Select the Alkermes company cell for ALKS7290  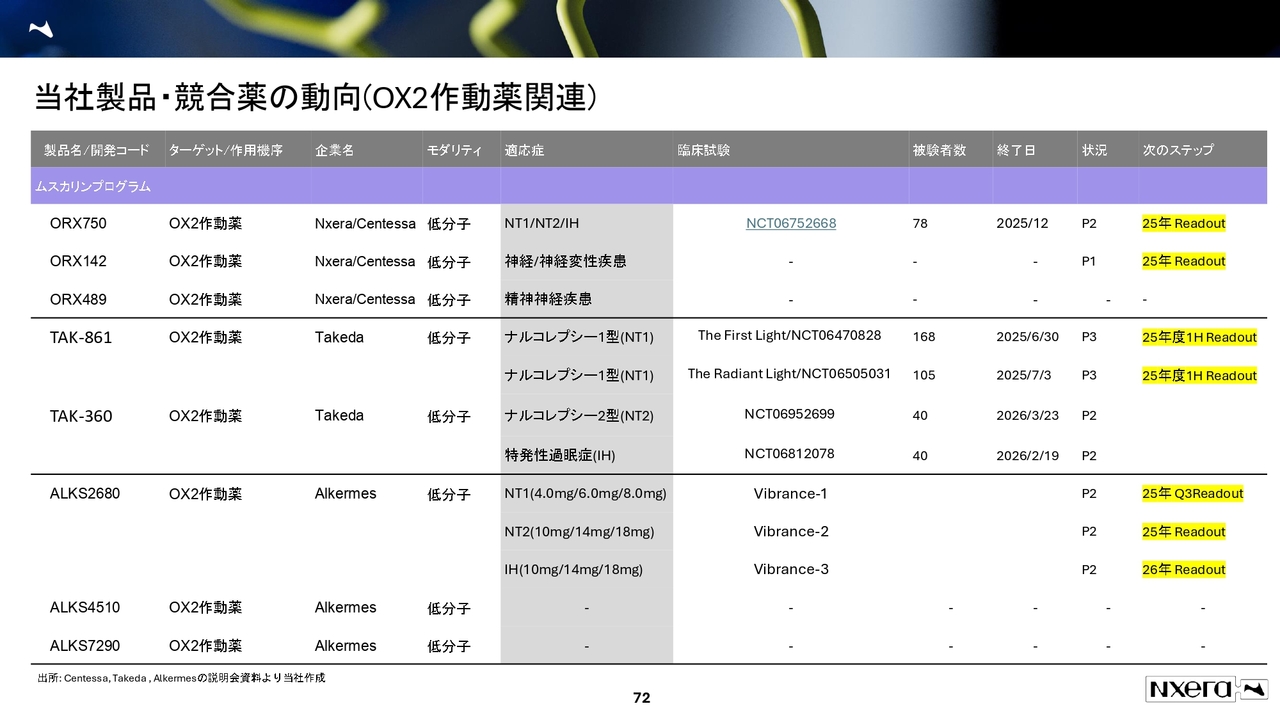(x=345, y=646)
